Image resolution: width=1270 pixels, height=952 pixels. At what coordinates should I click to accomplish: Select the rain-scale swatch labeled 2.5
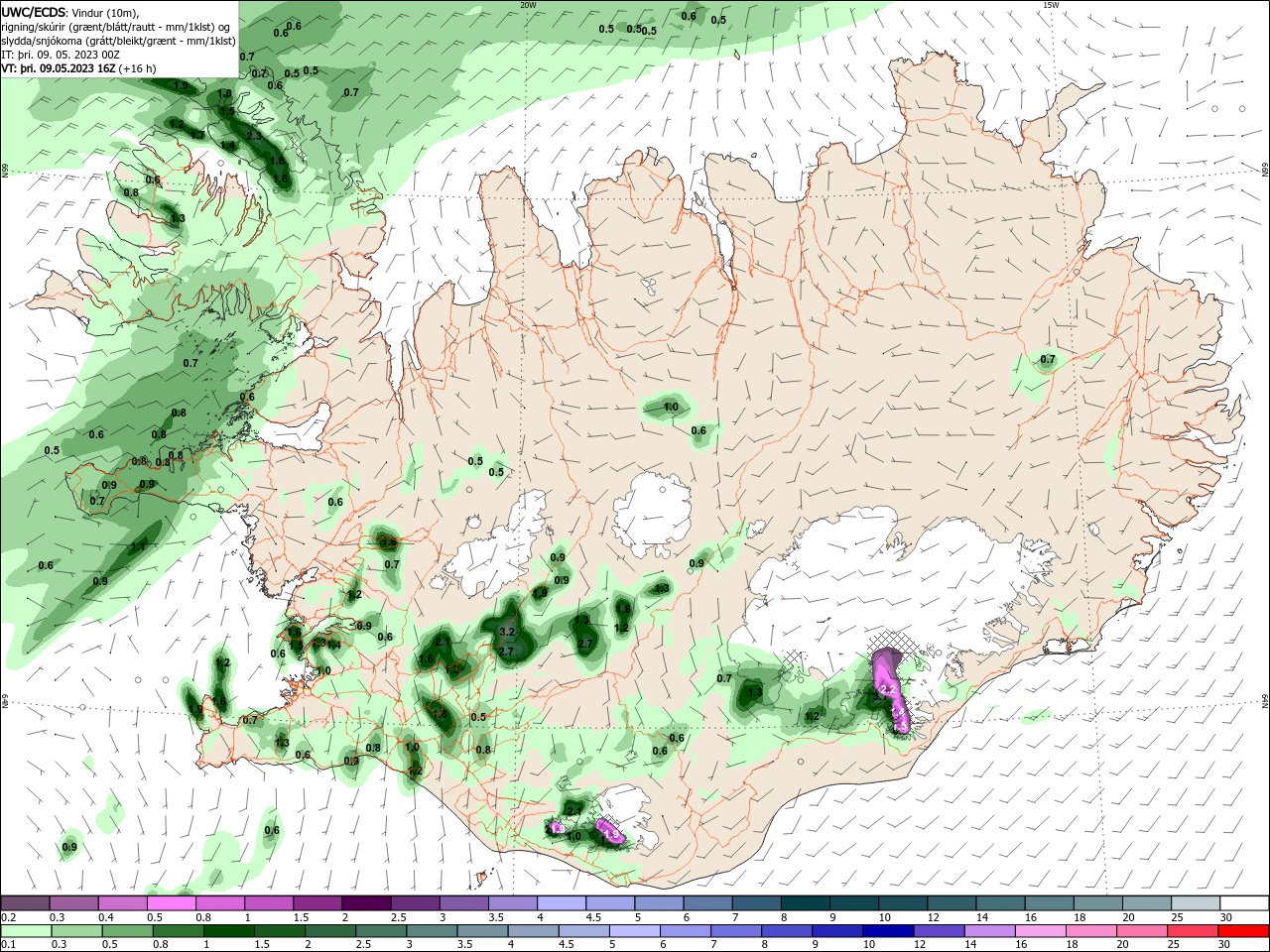click(381, 931)
